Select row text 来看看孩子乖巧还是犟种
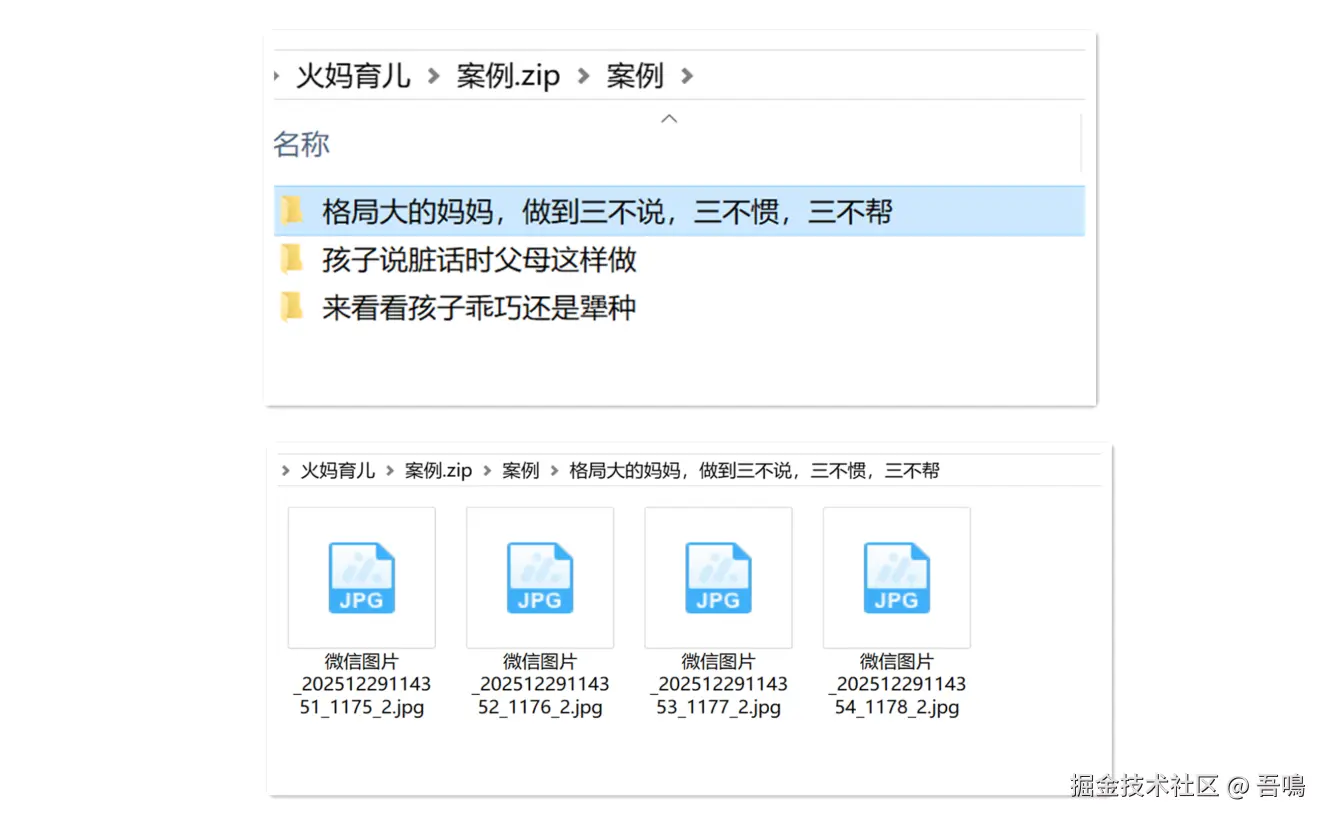 [x=479, y=307]
